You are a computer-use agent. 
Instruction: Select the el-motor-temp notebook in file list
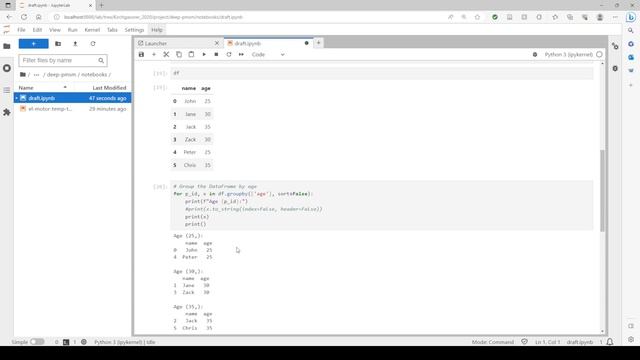click(73, 109)
